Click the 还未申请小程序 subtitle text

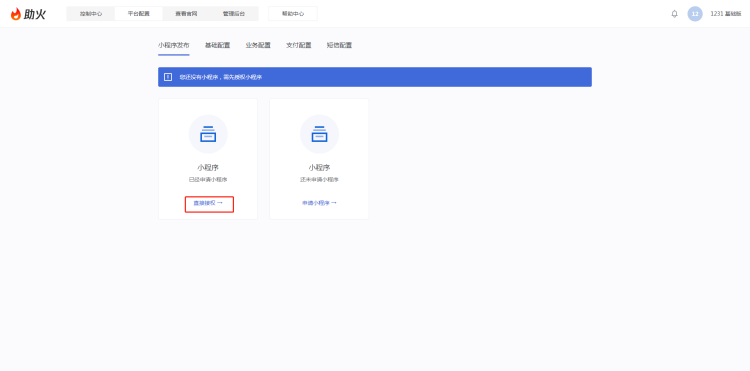click(x=320, y=180)
